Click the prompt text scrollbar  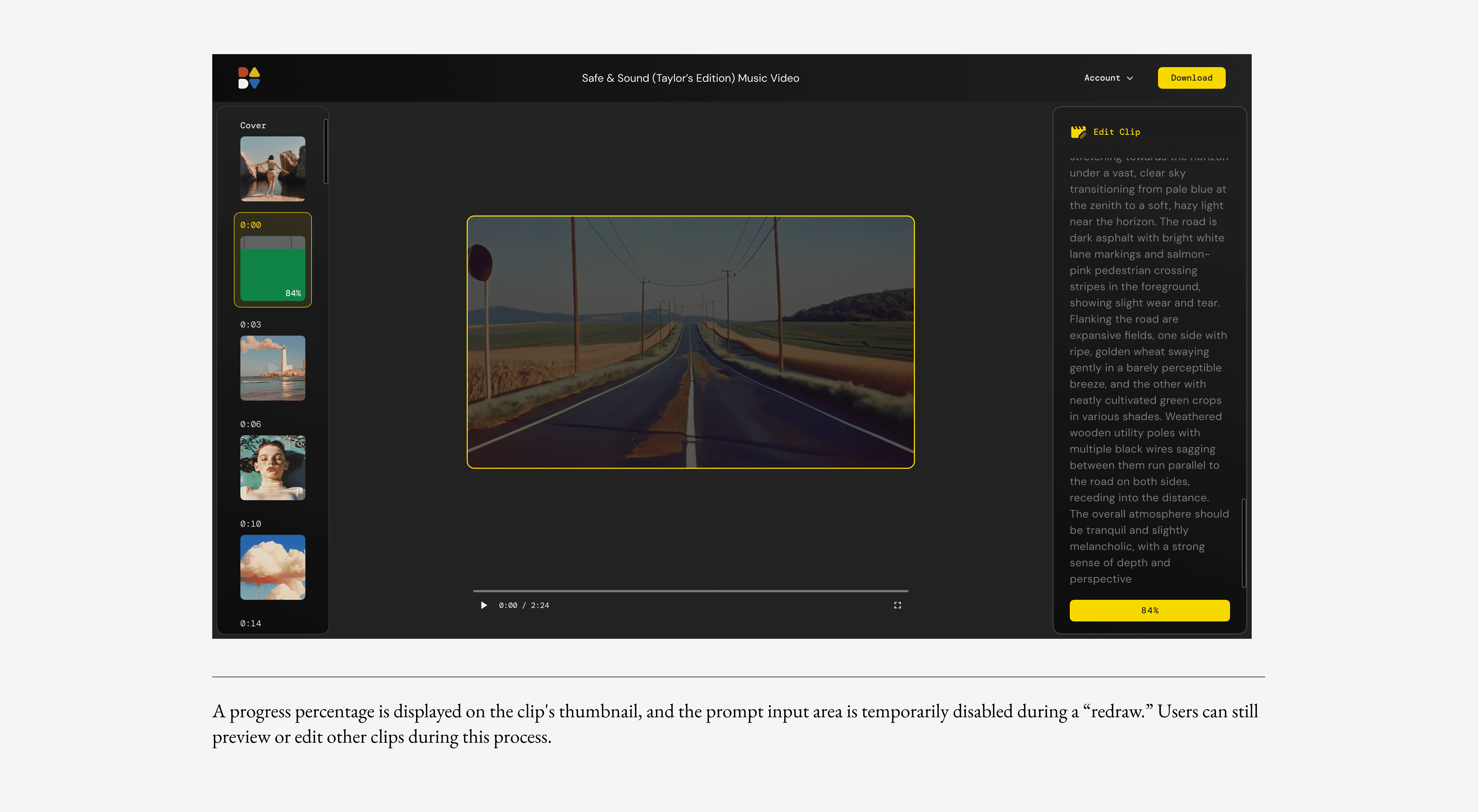tap(1244, 543)
